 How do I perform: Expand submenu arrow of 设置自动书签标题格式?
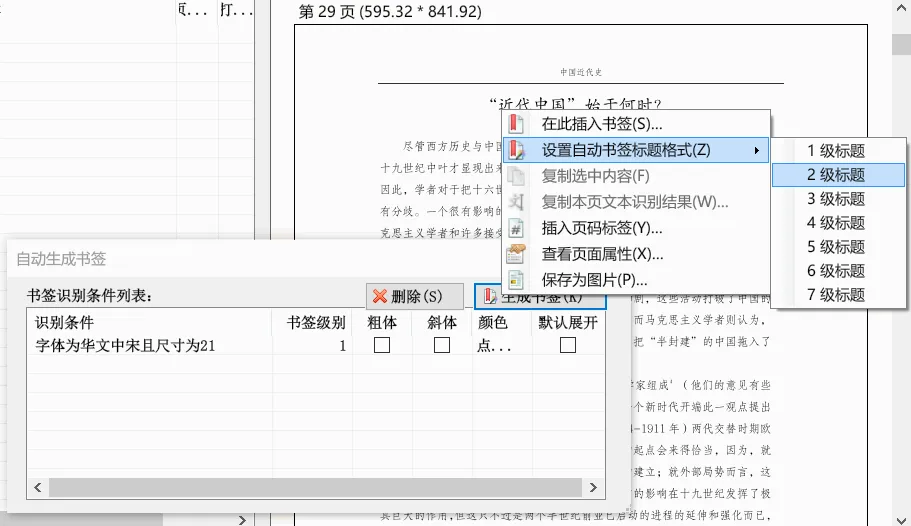tap(756, 151)
